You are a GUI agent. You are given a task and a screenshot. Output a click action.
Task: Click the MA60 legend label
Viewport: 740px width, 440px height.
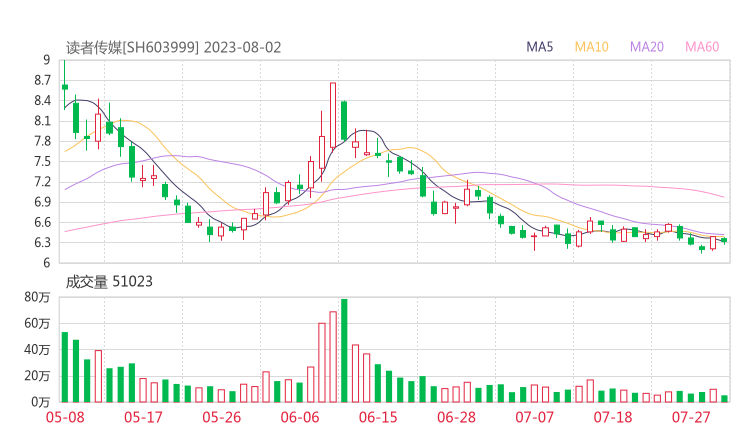coord(702,47)
